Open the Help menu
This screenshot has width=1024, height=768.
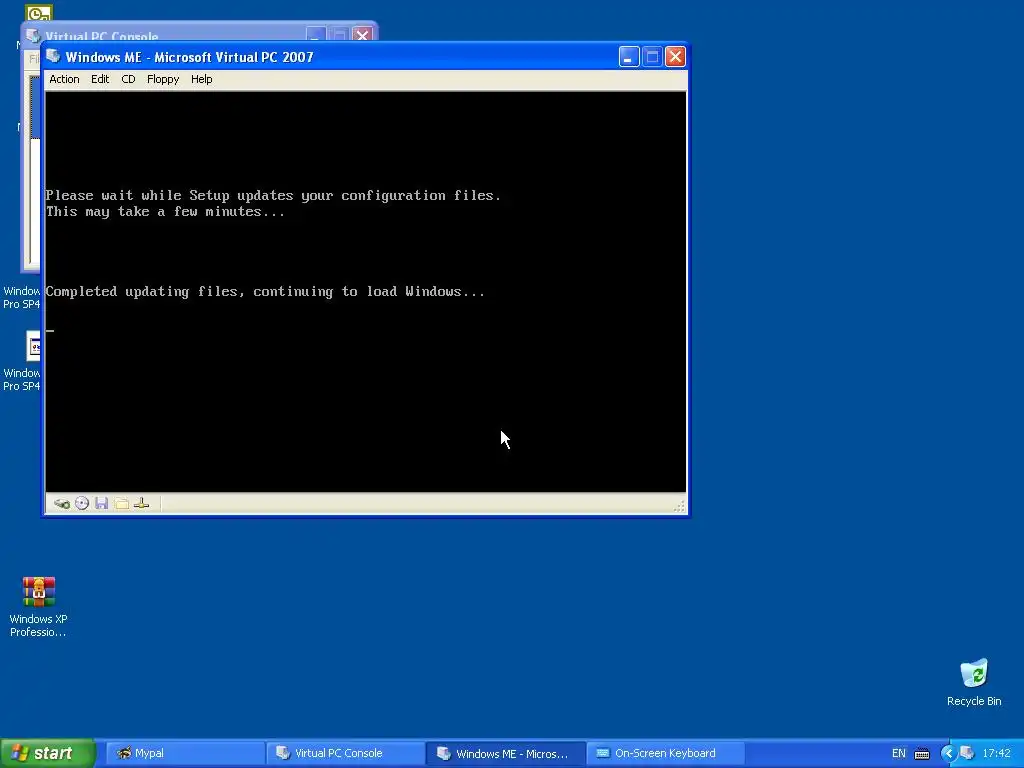pos(202,79)
